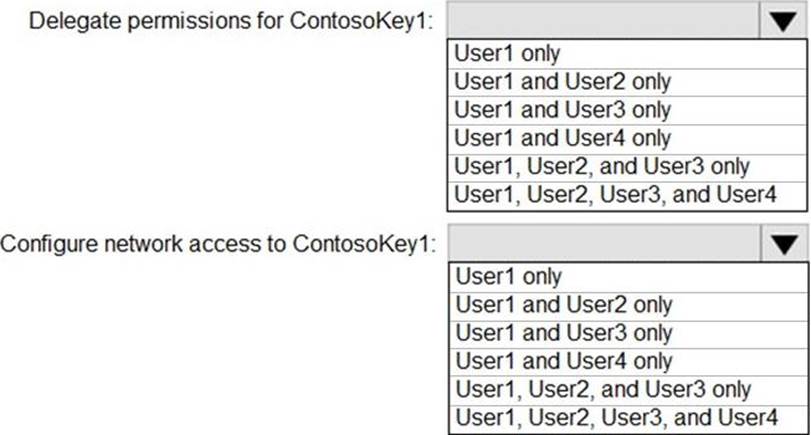Screen dimensions: 811x435
Task: Click the 'Configure network access to ContosoKey1' label
Action: (219, 245)
